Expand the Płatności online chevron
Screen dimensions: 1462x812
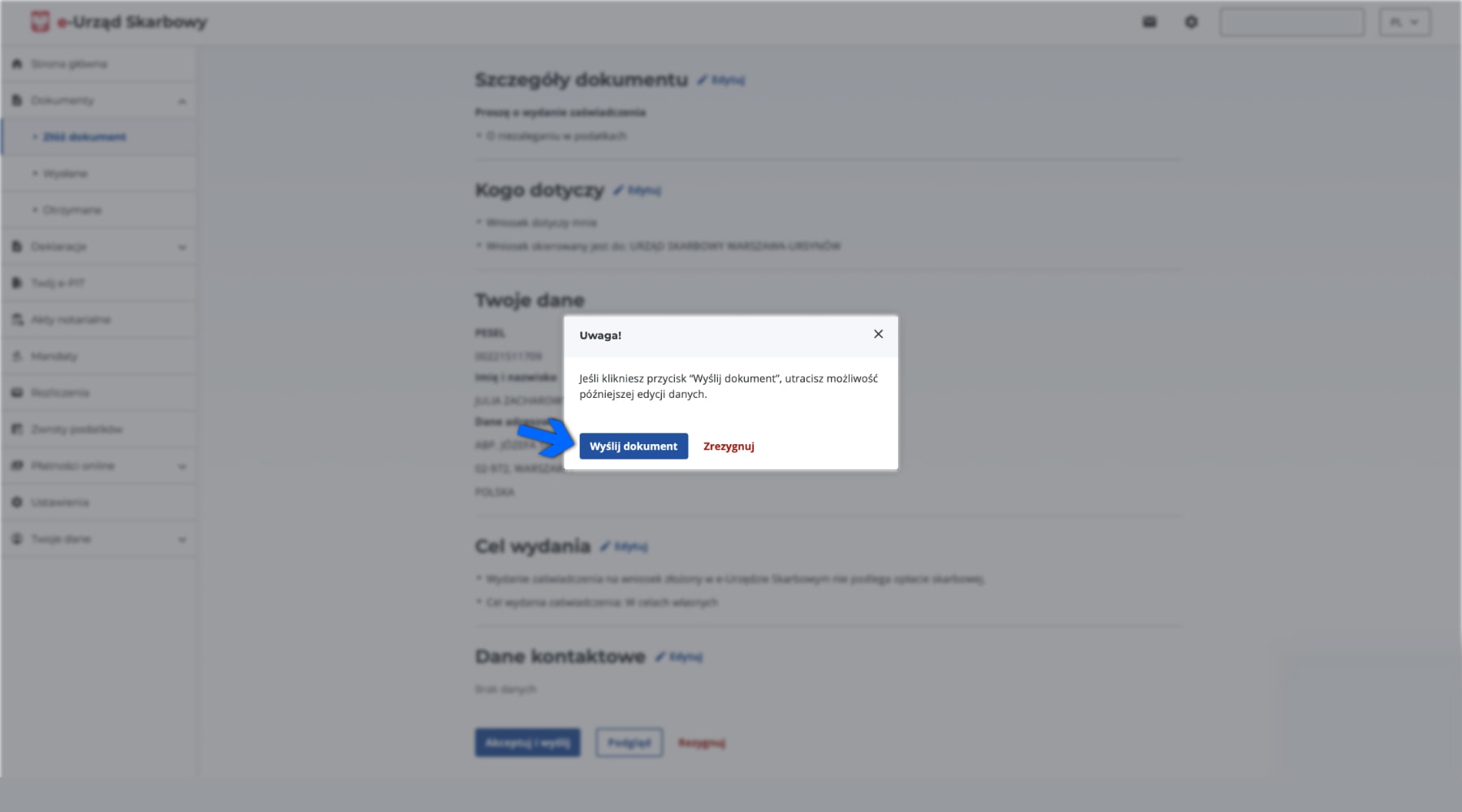[x=182, y=466]
